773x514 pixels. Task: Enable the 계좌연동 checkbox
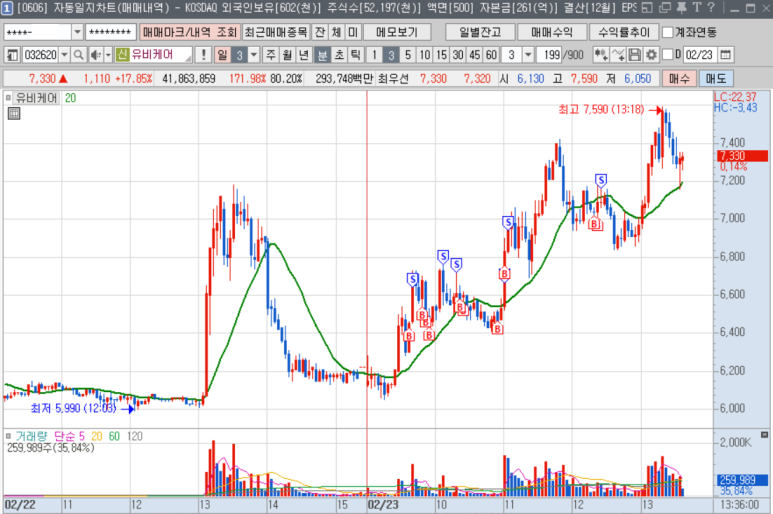coord(667,32)
